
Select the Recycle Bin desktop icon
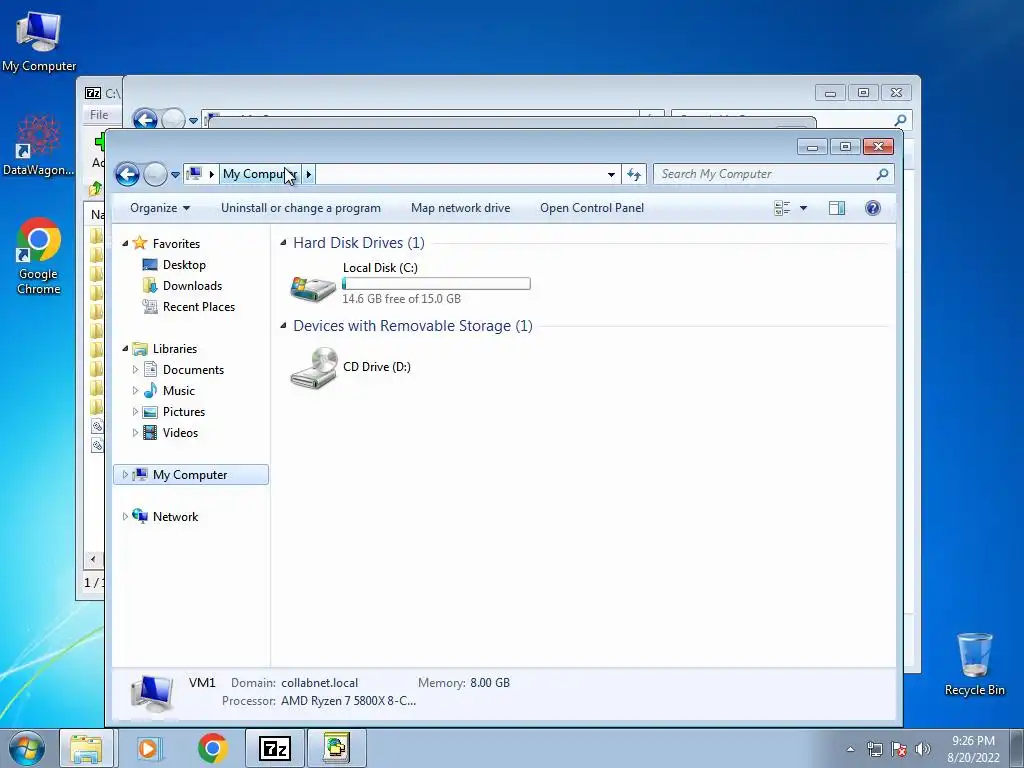pyautogui.click(x=974, y=665)
